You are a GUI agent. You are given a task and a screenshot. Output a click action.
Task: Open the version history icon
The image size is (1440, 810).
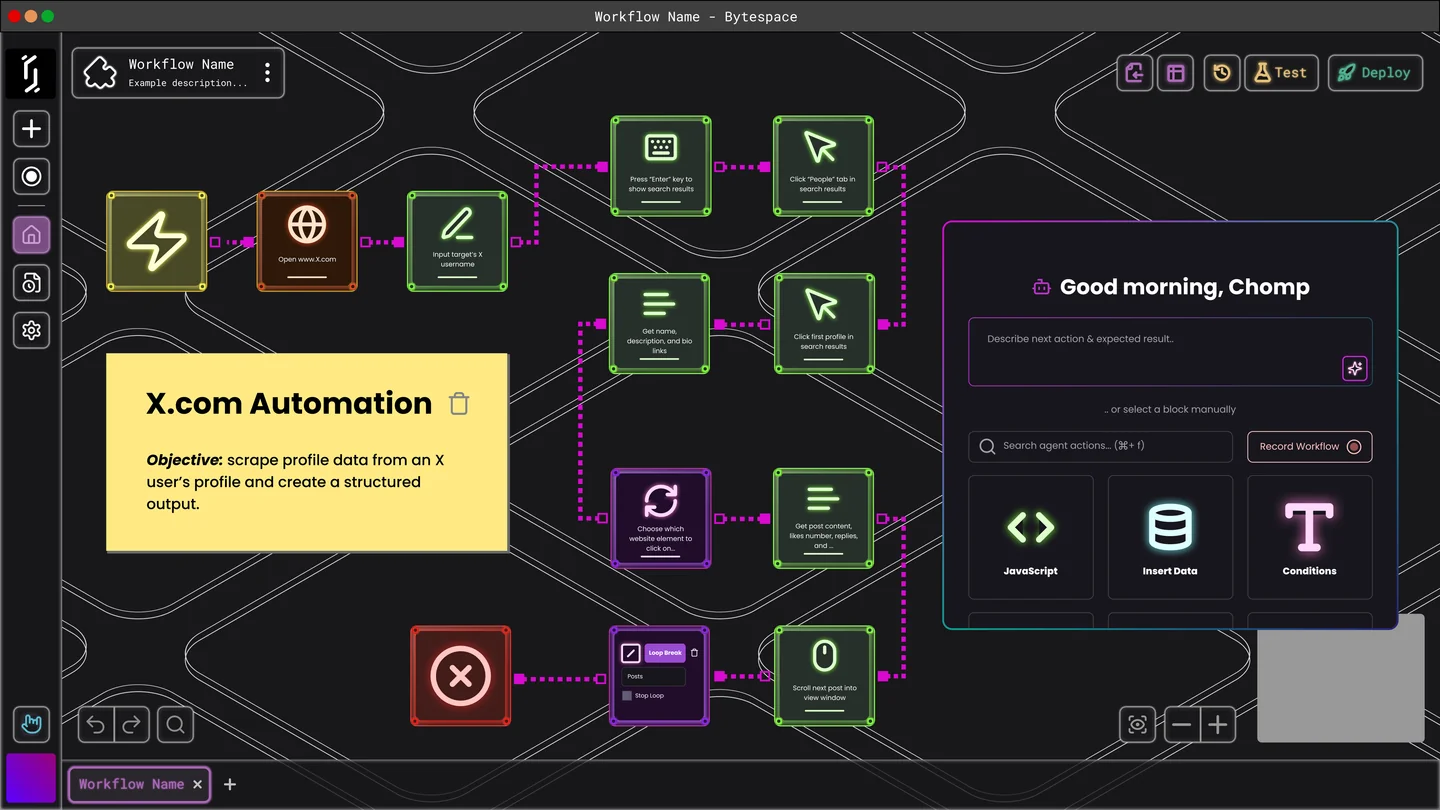pyautogui.click(x=1222, y=73)
